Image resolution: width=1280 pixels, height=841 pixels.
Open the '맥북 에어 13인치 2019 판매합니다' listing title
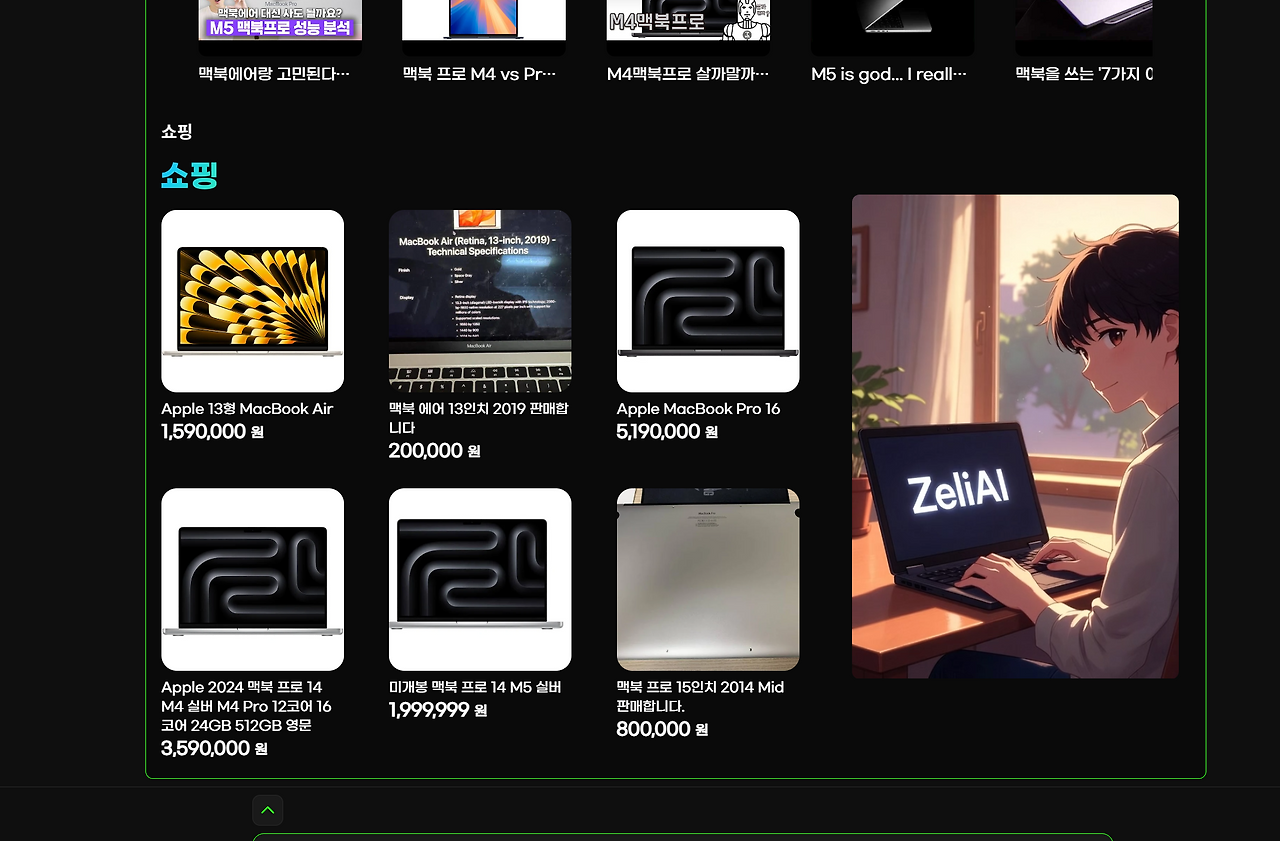coord(479,418)
